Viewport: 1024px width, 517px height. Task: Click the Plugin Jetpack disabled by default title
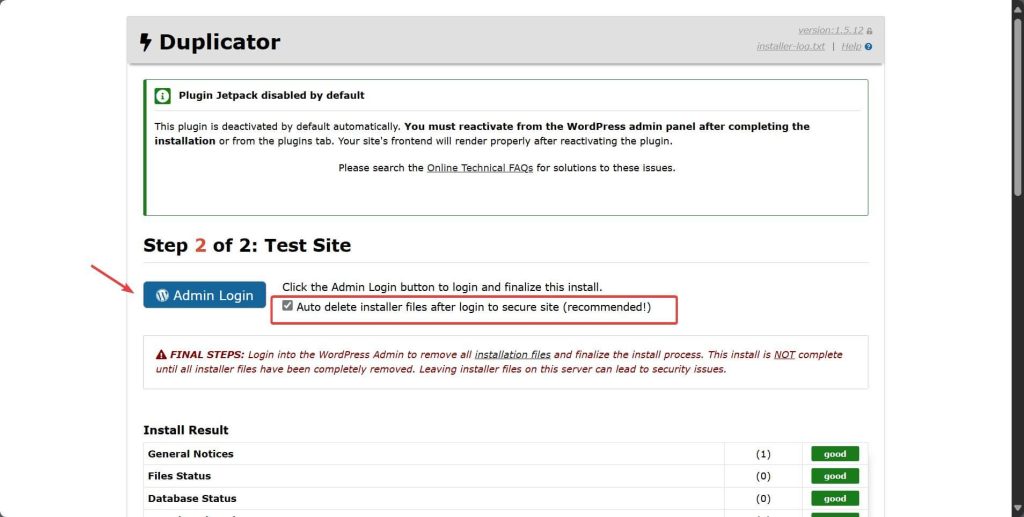[x=272, y=95]
